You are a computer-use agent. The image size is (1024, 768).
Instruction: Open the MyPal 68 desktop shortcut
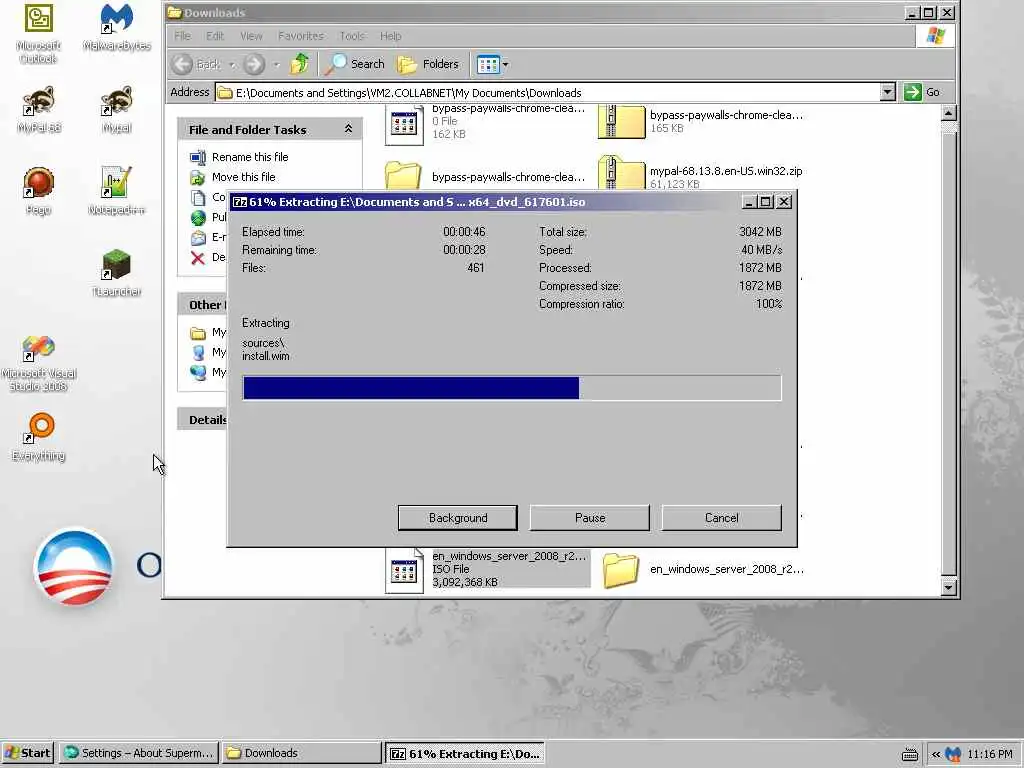39,109
